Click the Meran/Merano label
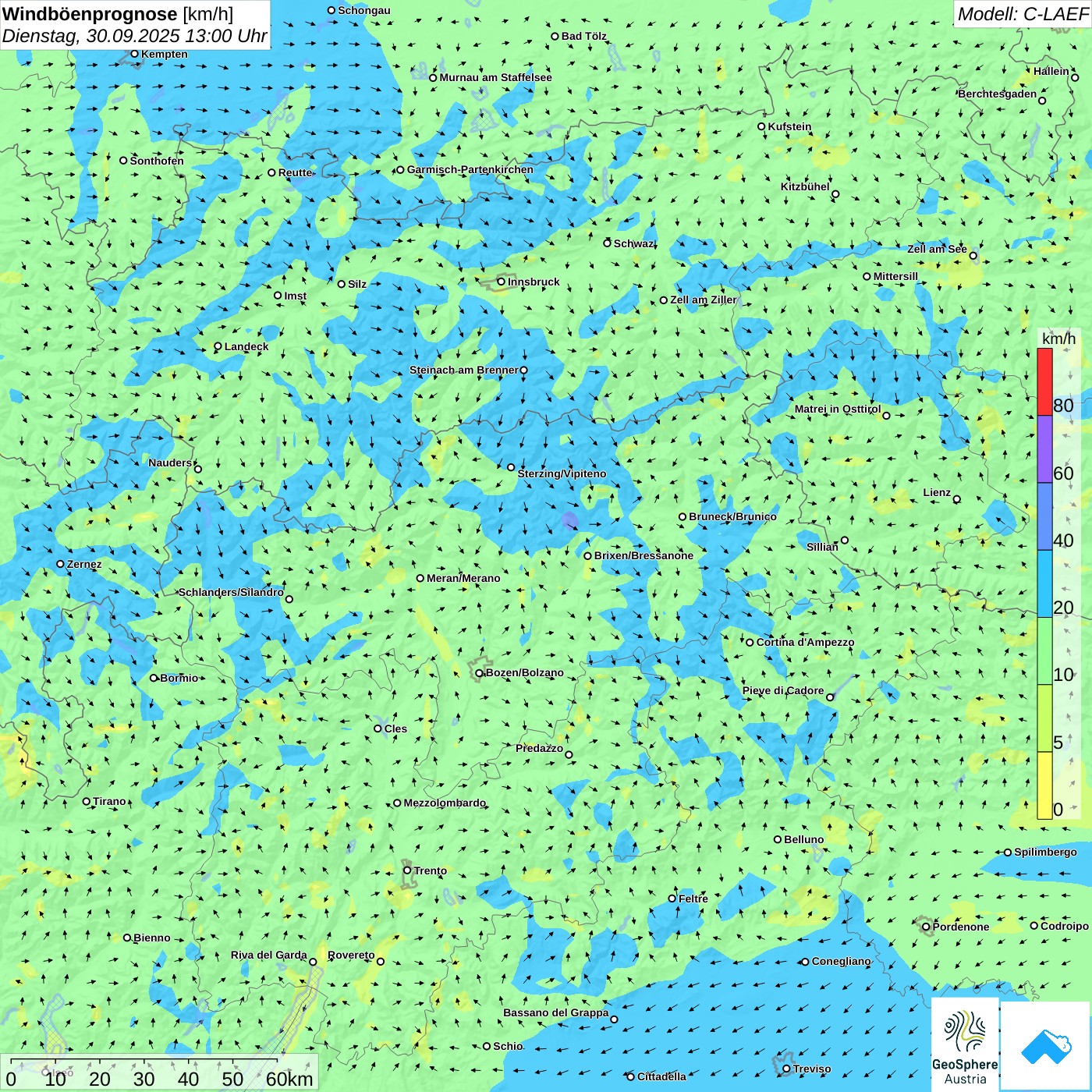The height and width of the screenshot is (1092, 1092). pyautogui.click(x=463, y=578)
